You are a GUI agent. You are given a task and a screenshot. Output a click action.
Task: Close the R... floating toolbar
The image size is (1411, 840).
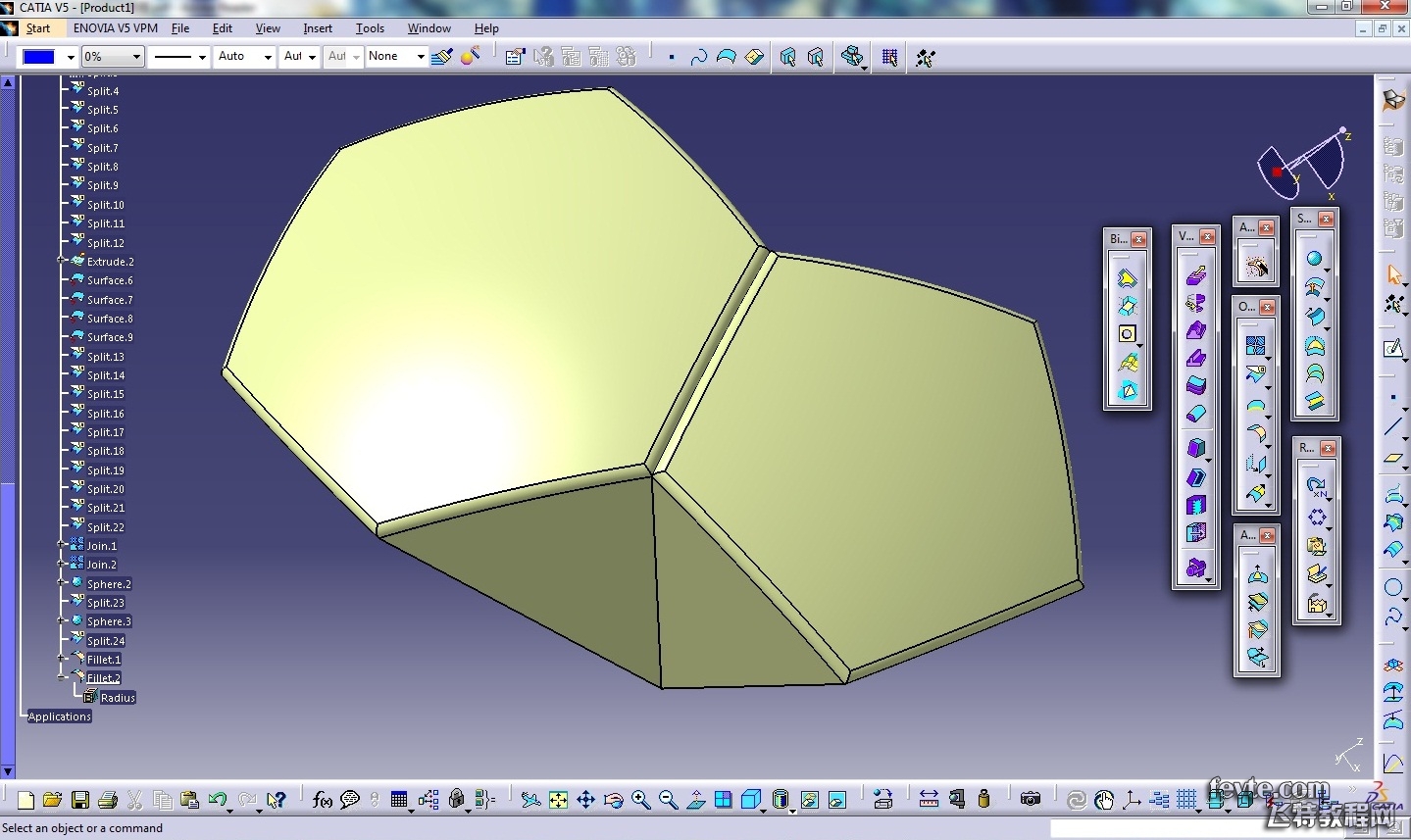point(1328,448)
